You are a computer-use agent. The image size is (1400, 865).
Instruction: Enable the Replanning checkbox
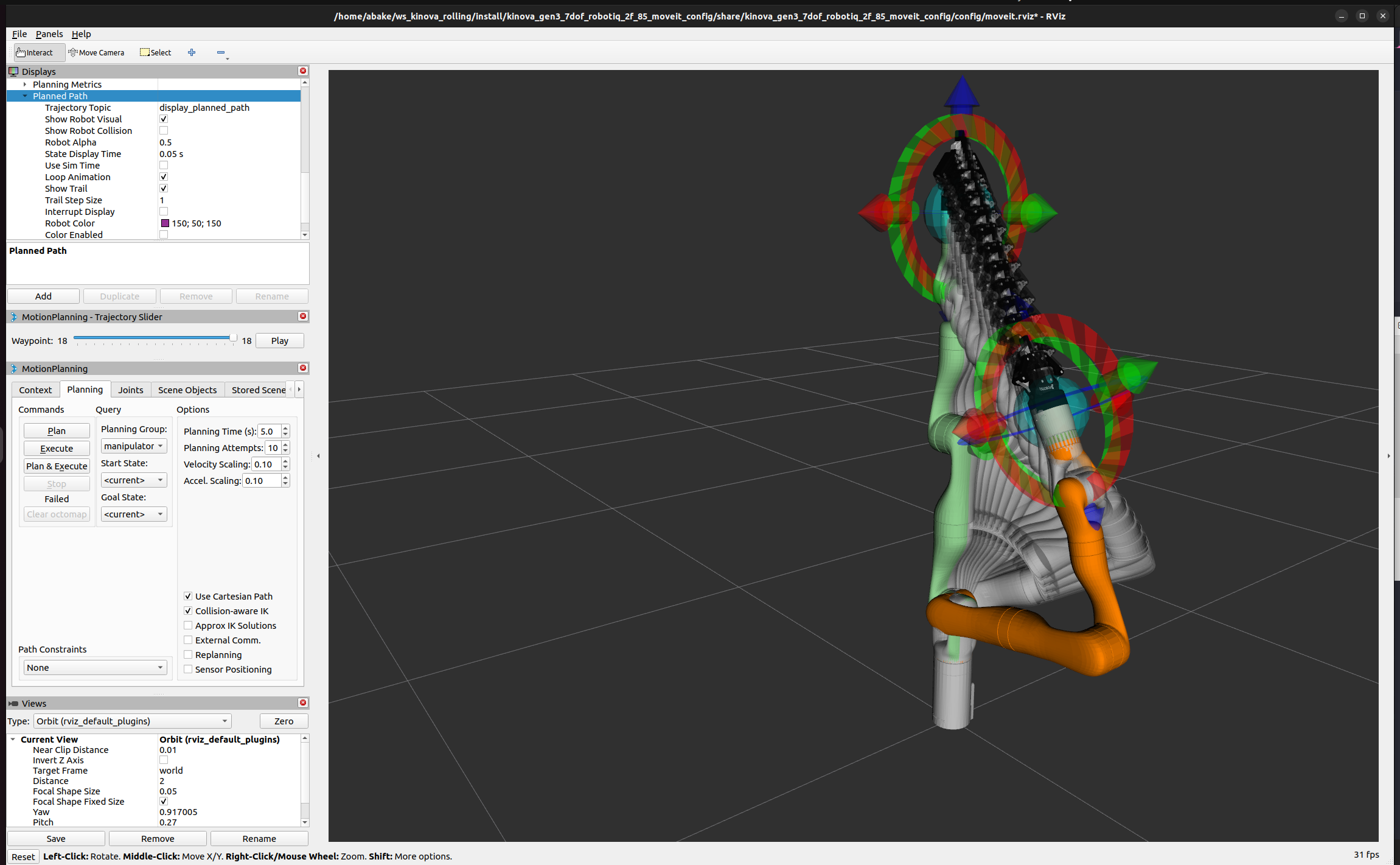(x=188, y=655)
